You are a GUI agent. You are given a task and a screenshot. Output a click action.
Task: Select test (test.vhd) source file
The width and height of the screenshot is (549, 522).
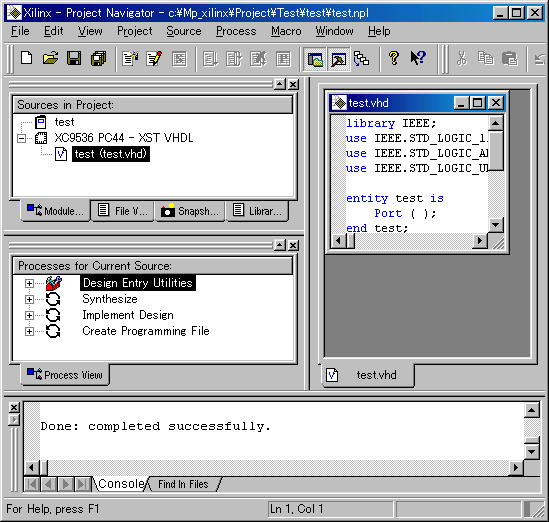click(111, 154)
